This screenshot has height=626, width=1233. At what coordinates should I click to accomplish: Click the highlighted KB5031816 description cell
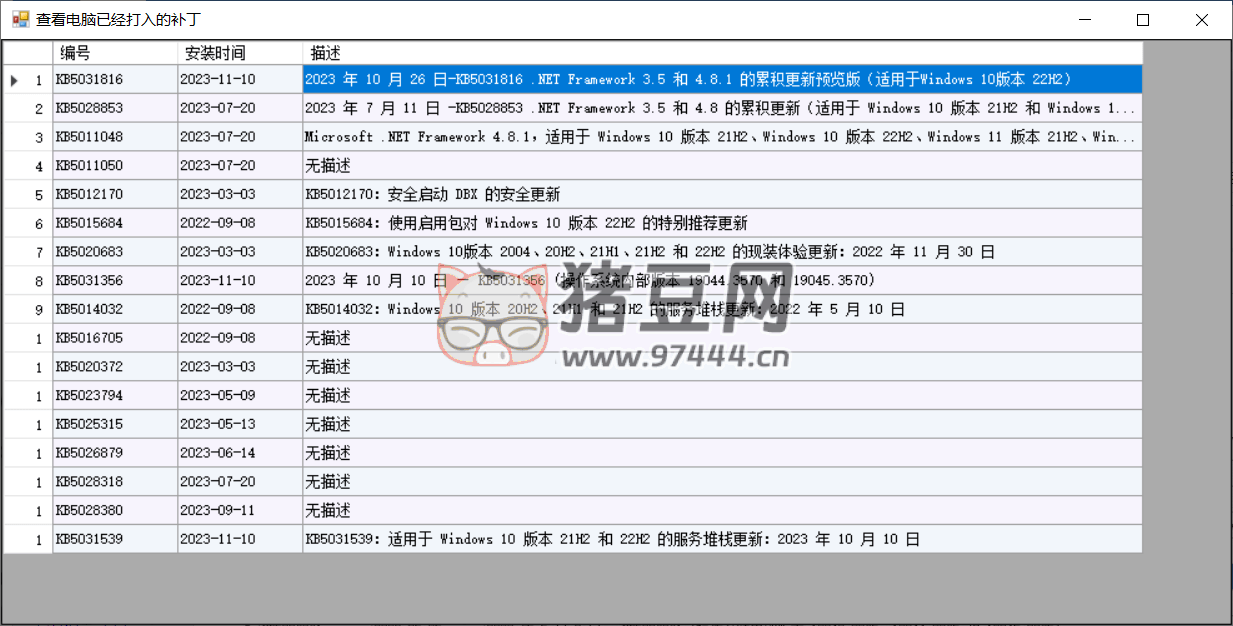tap(722, 80)
